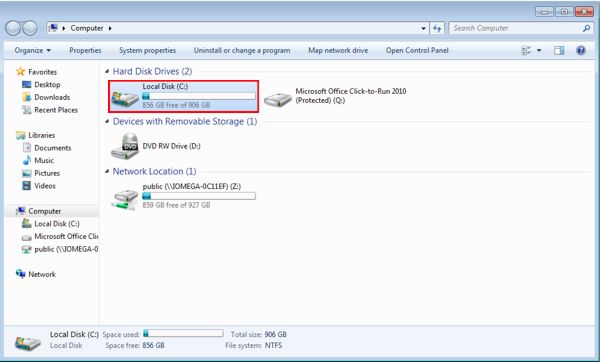Click the "856 GB free of 906 GB" text

coord(176,105)
